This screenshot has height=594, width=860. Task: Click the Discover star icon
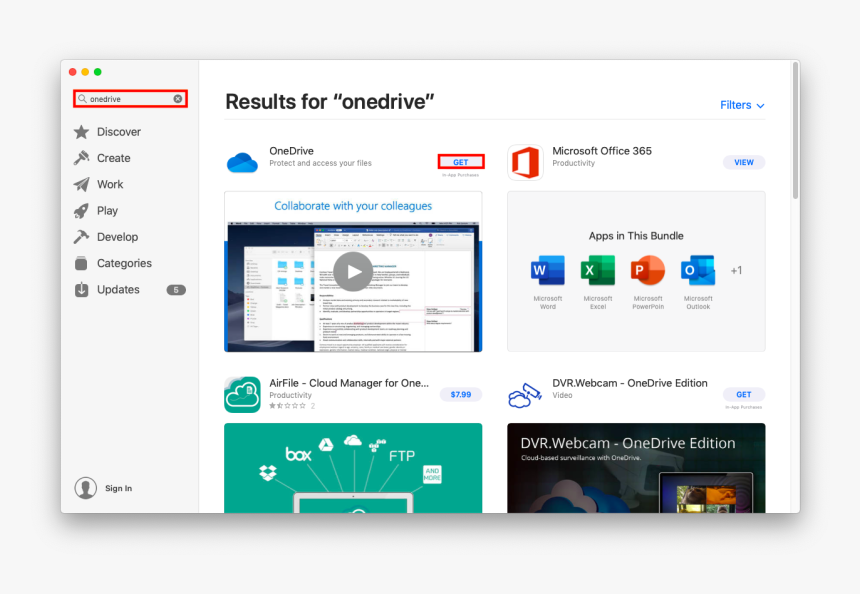(x=81, y=132)
